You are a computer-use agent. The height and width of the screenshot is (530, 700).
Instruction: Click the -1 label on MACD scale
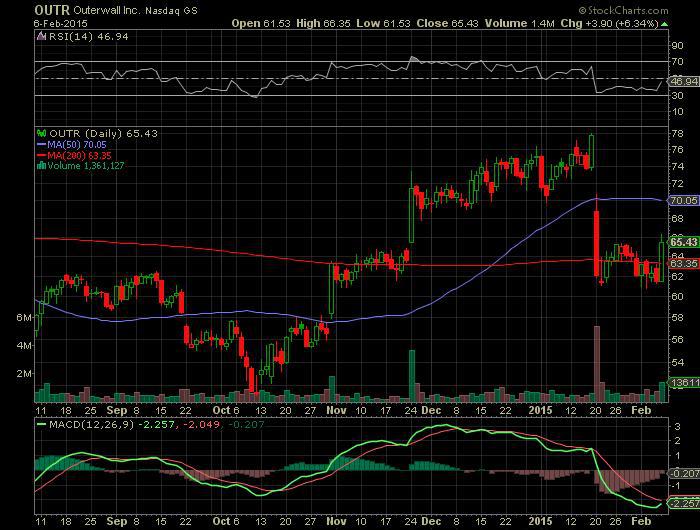[x=677, y=486]
